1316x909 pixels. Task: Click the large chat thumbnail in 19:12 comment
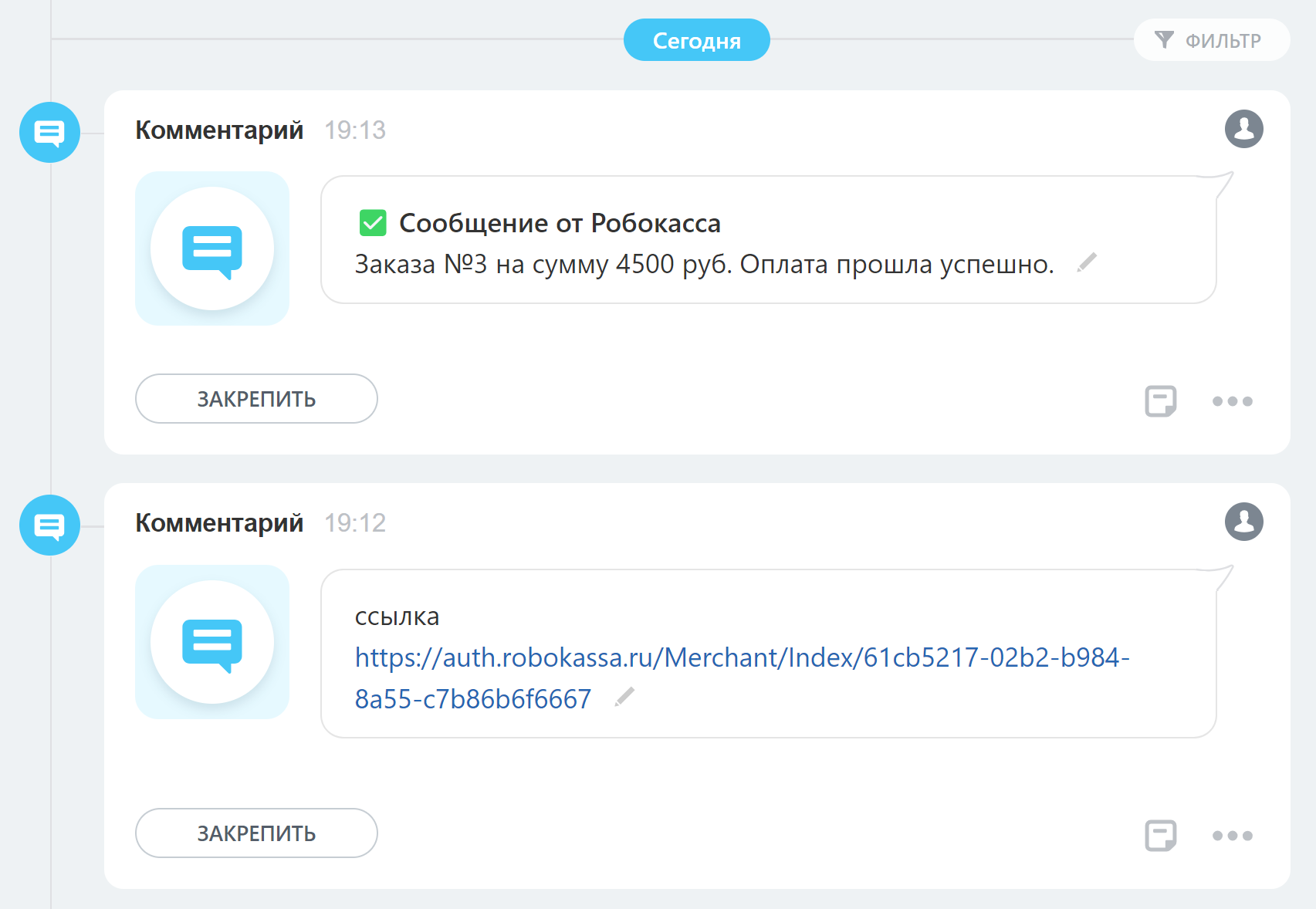(x=212, y=642)
